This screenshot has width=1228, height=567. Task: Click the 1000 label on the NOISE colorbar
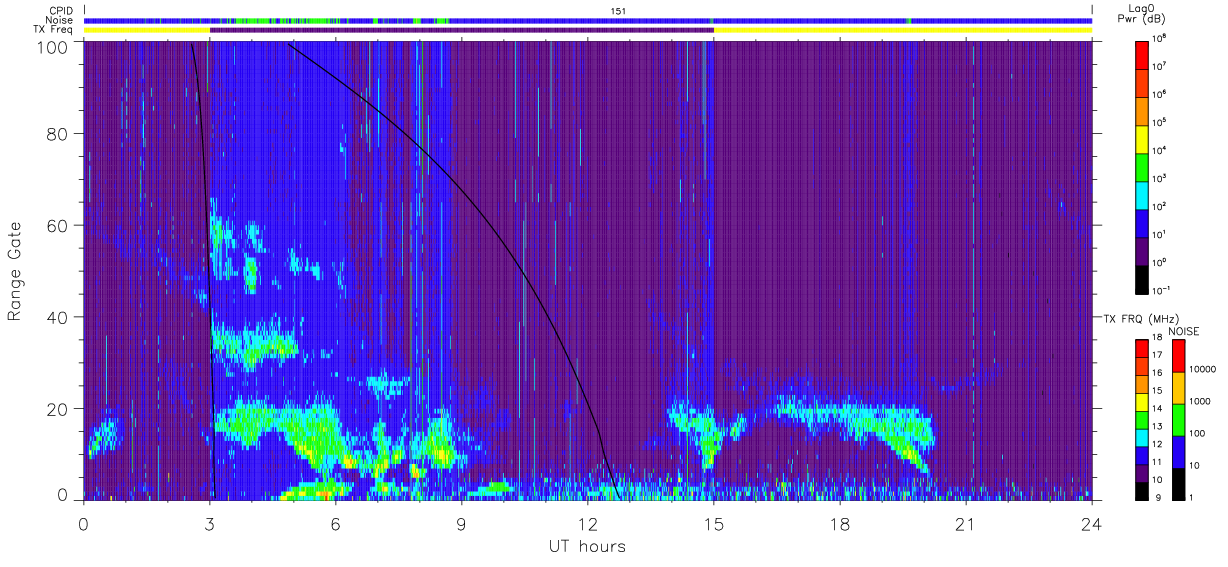click(1202, 401)
